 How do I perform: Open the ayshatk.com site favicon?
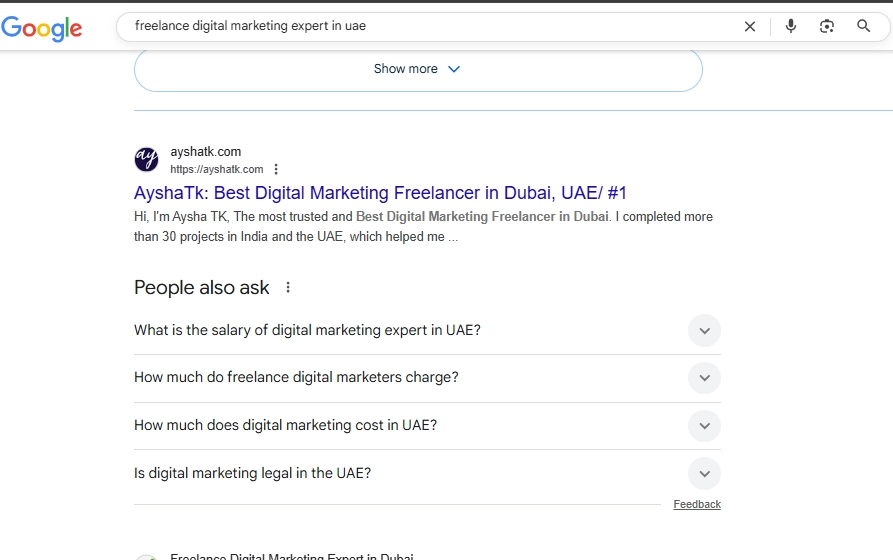[x=146, y=159]
